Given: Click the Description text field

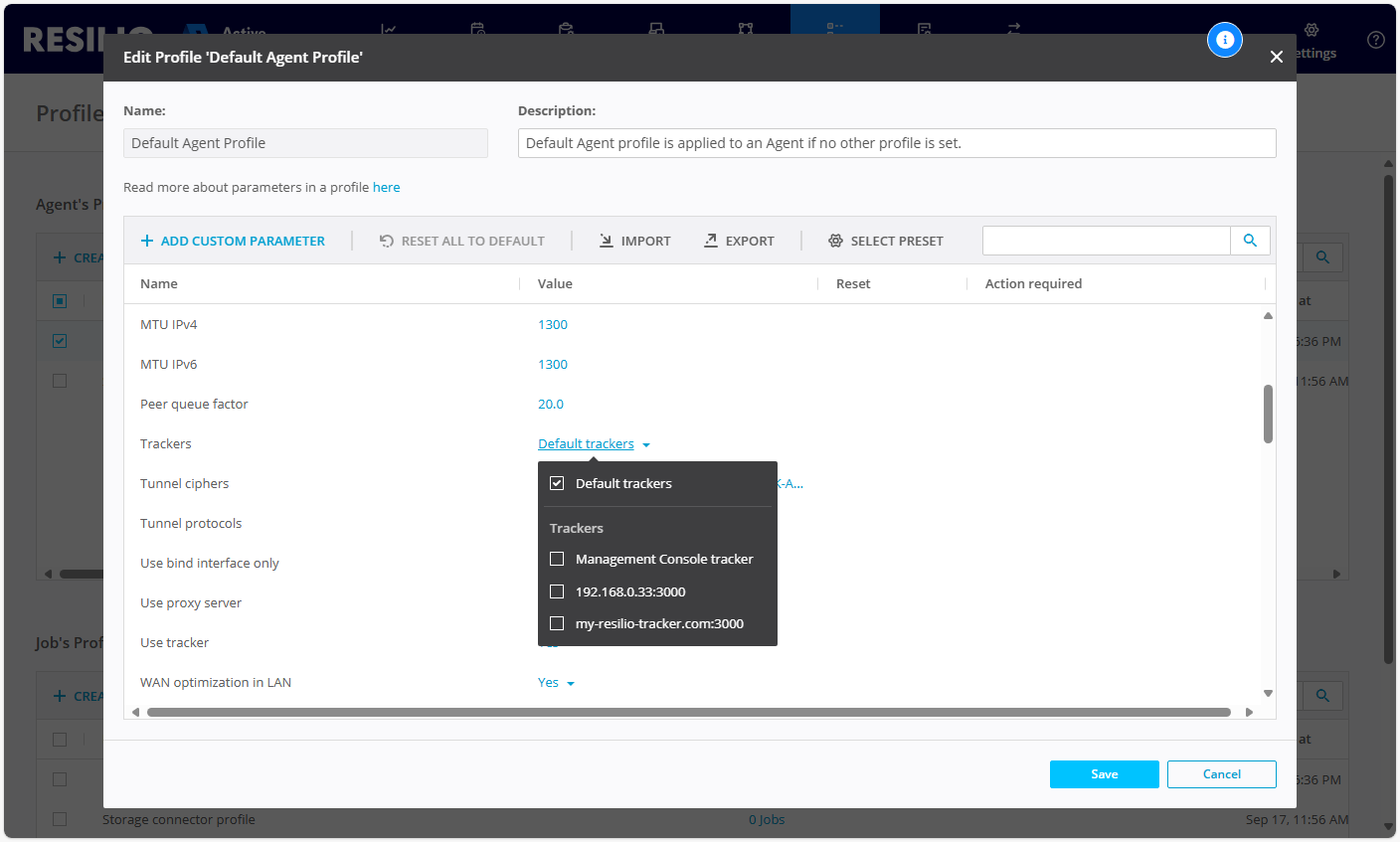Looking at the screenshot, I should (x=896, y=143).
